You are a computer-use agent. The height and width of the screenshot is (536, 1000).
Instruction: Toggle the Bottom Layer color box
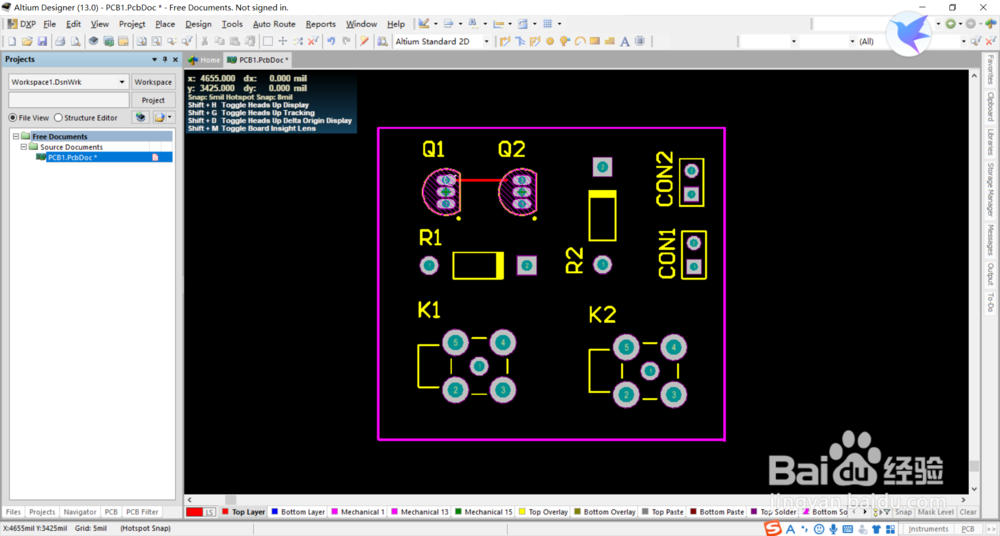274,512
